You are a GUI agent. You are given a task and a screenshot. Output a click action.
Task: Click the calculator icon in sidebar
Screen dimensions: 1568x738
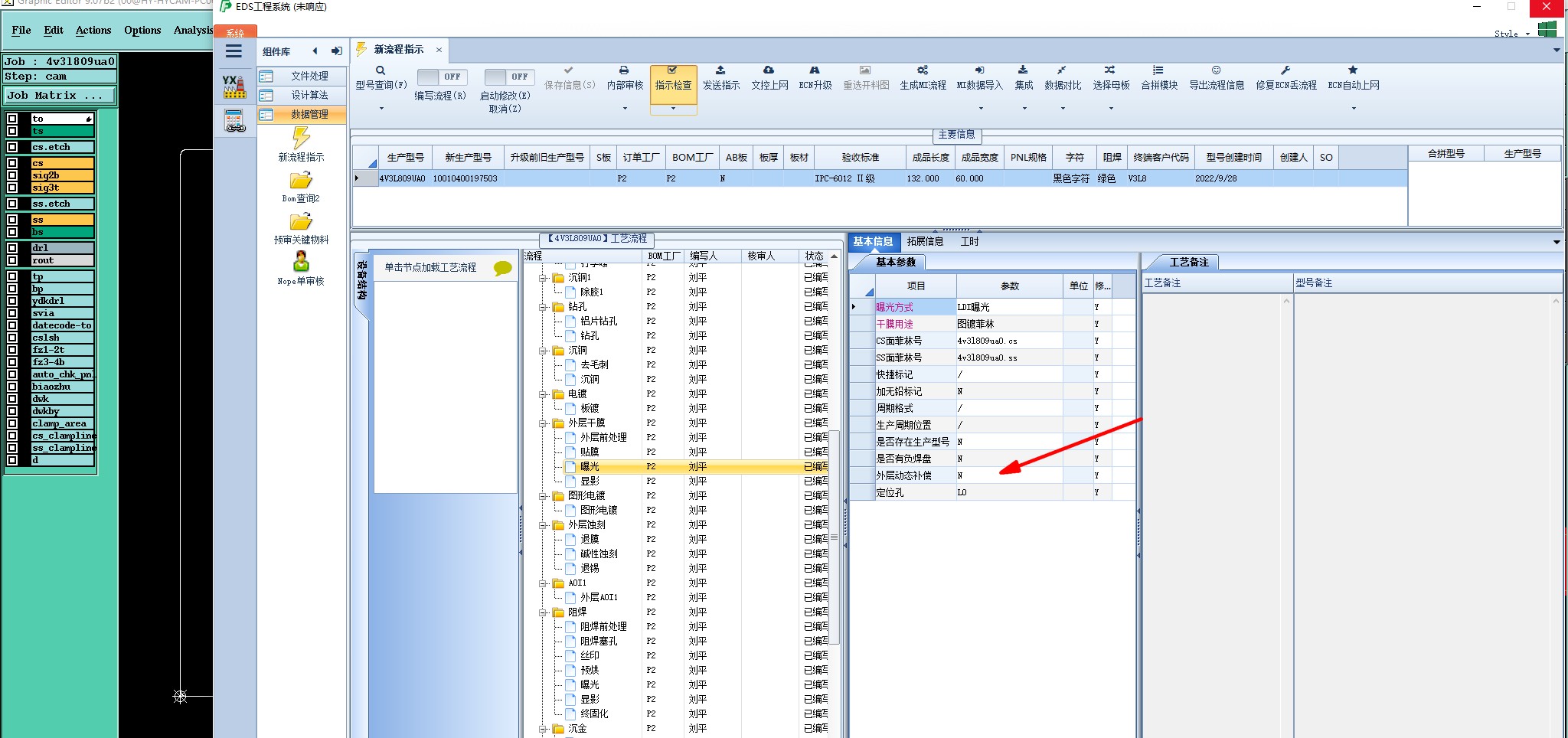click(x=234, y=121)
